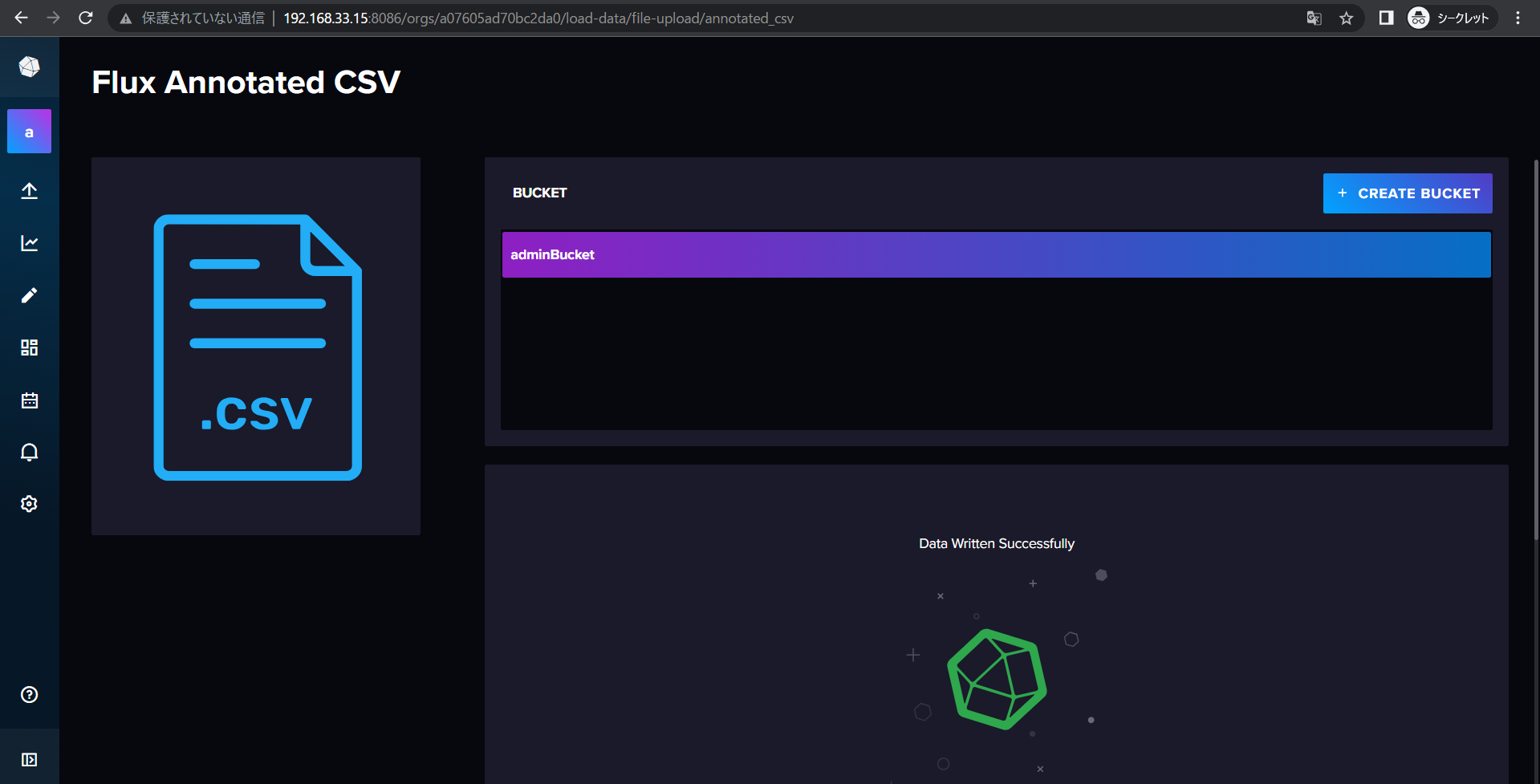Open Notebooks pencil icon in sidebar
This screenshot has width=1540, height=784.
(30, 295)
